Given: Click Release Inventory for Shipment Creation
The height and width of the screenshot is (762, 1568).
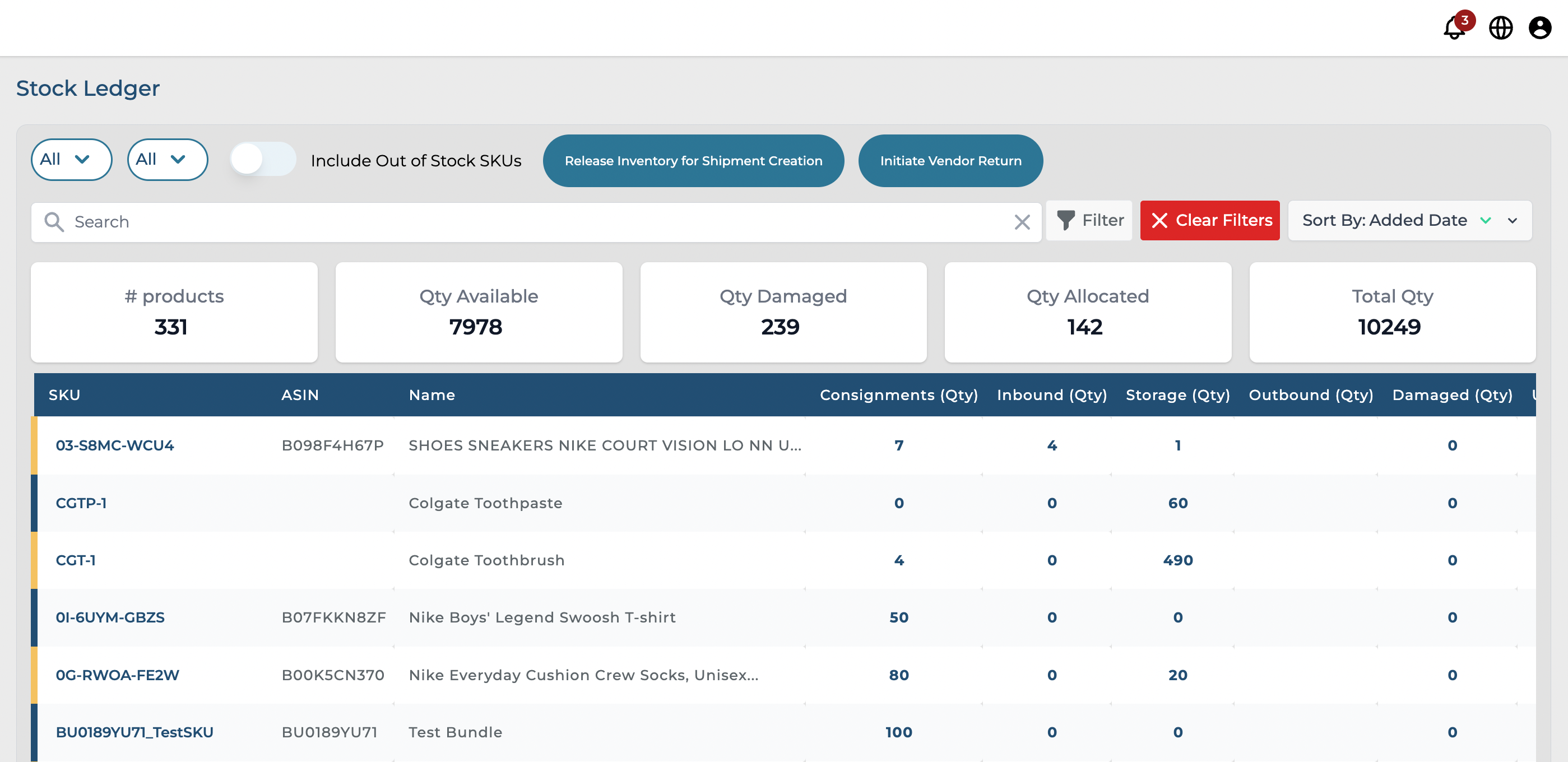Looking at the screenshot, I should click(693, 161).
